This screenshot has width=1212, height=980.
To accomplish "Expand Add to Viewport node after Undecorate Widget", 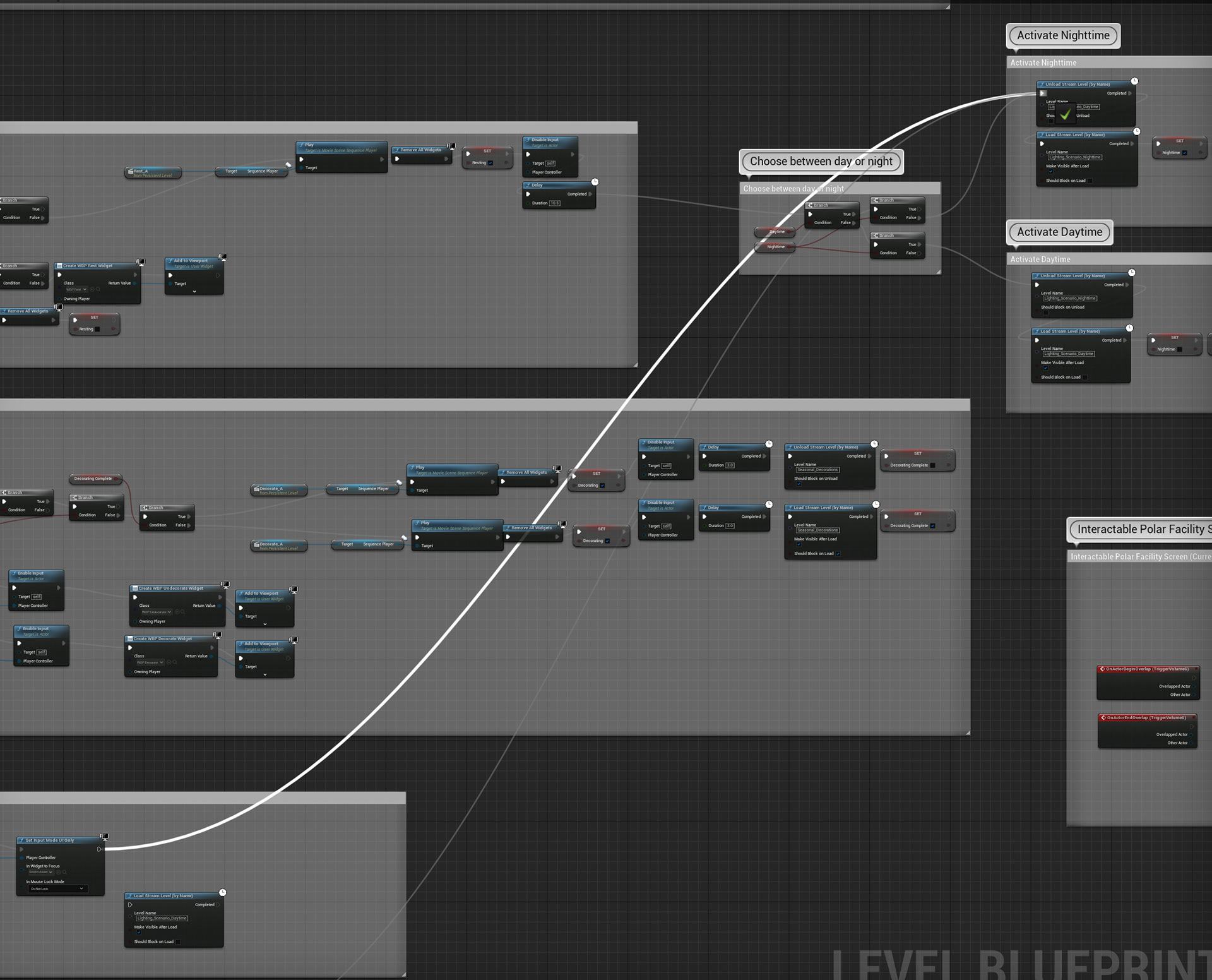I will click(265, 624).
